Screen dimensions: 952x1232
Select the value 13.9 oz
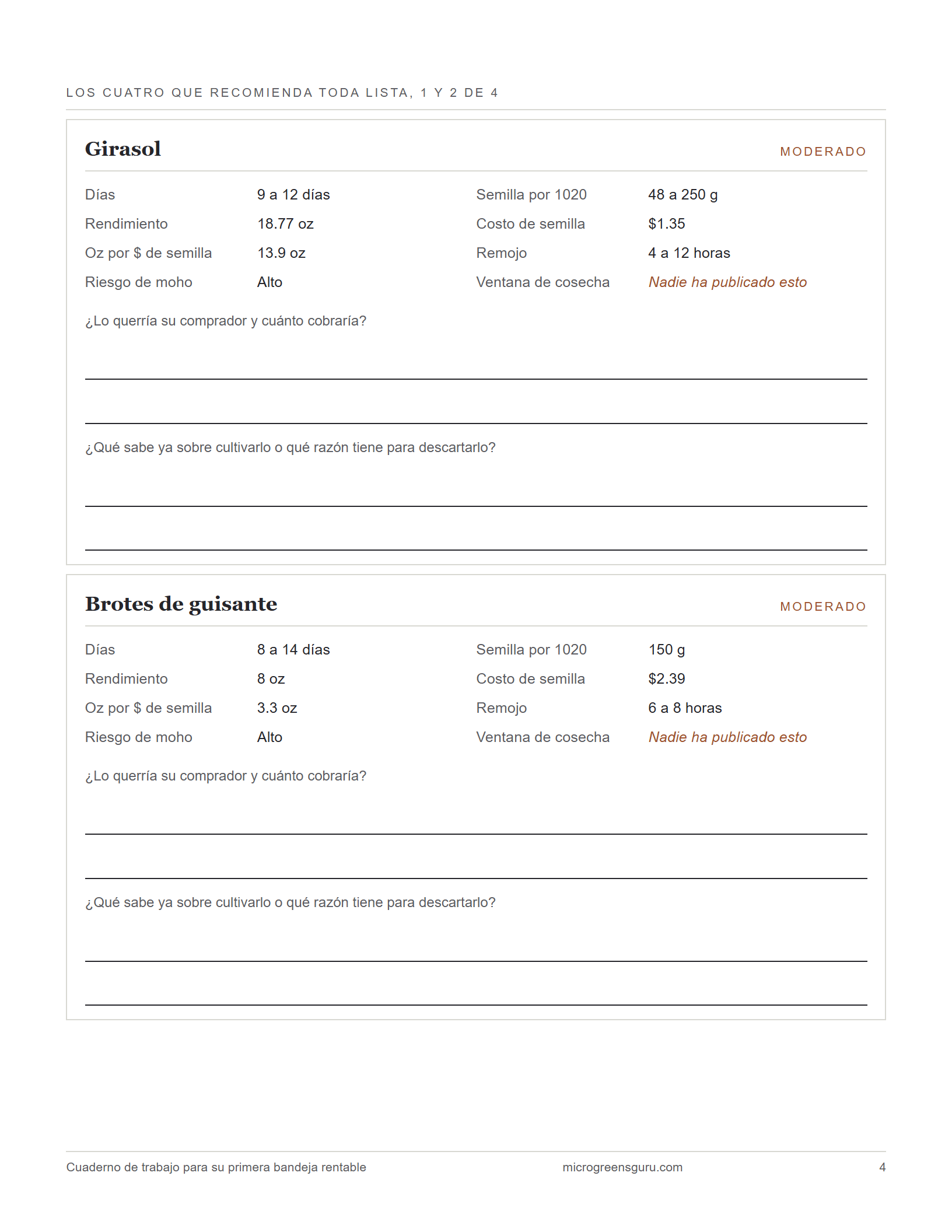281,253
